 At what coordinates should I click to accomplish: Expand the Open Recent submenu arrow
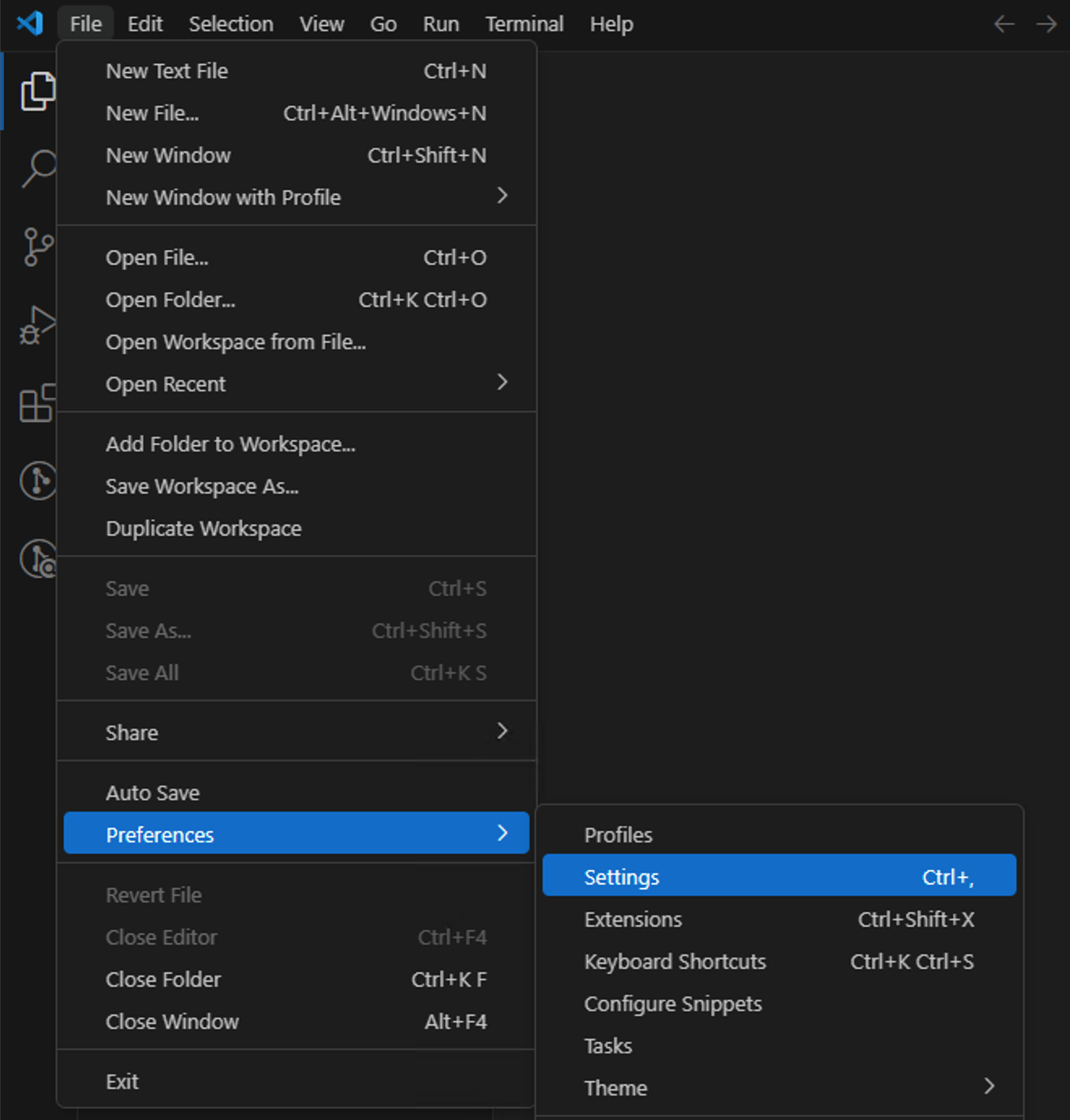pyautogui.click(x=503, y=382)
